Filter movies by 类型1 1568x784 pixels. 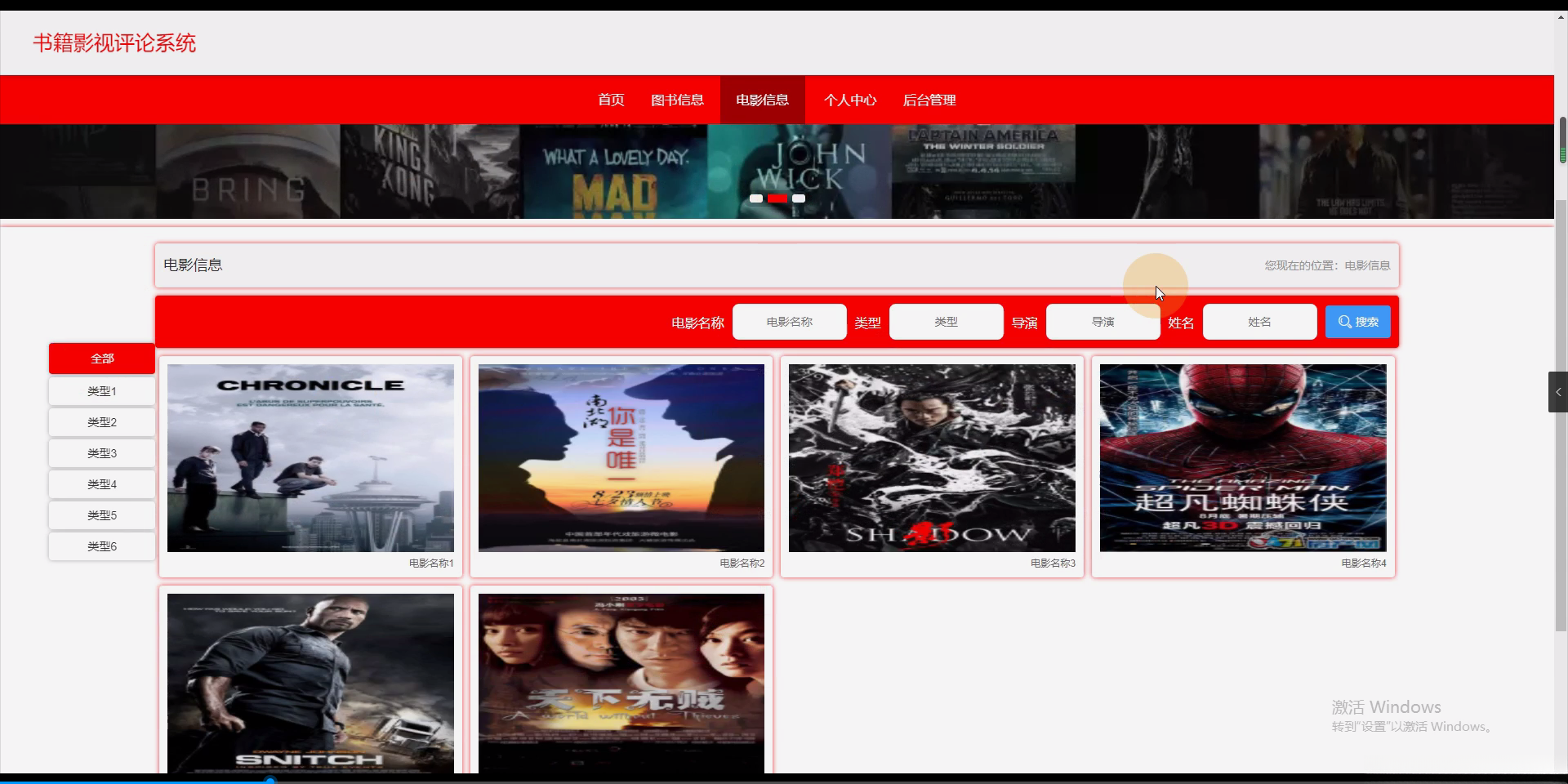pos(102,391)
